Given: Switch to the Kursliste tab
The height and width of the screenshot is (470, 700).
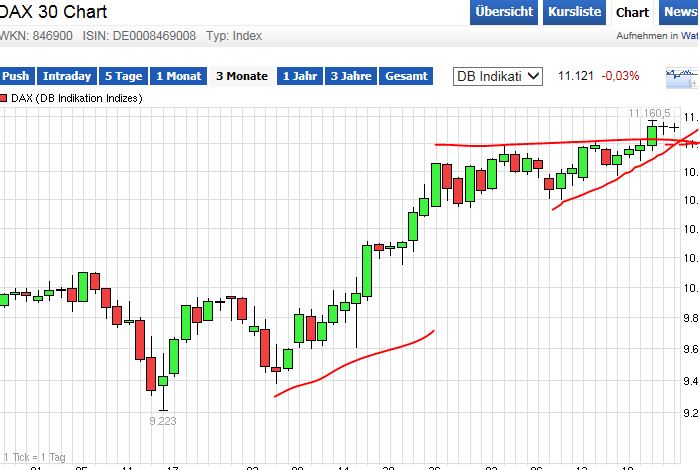Looking at the screenshot, I should coord(575,12).
